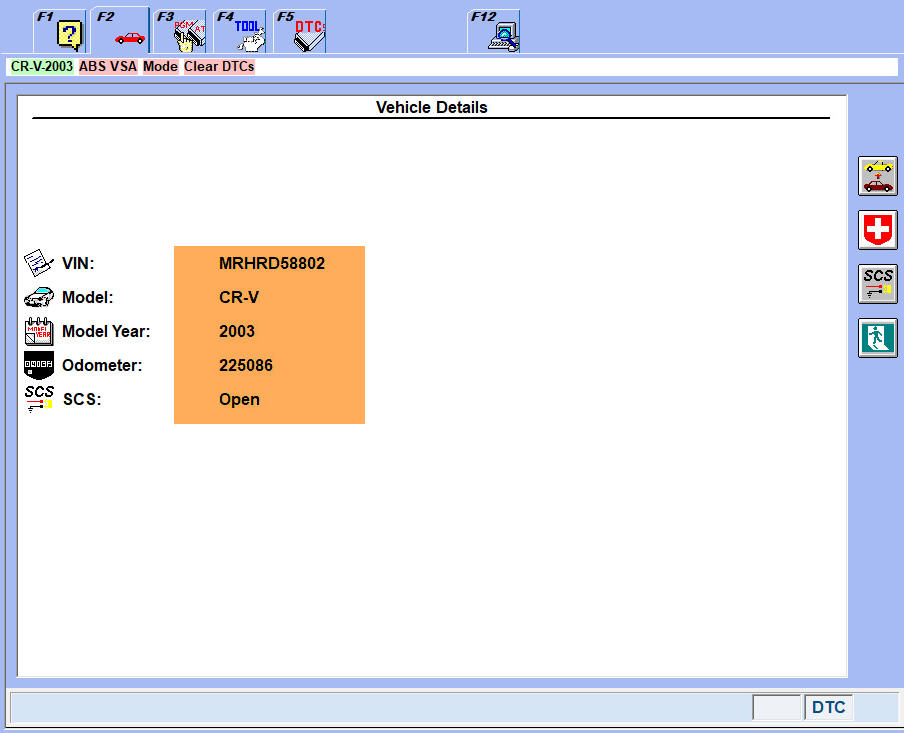
Task: Click the empty status box beside DTC
Action: [x=777, y=707]
